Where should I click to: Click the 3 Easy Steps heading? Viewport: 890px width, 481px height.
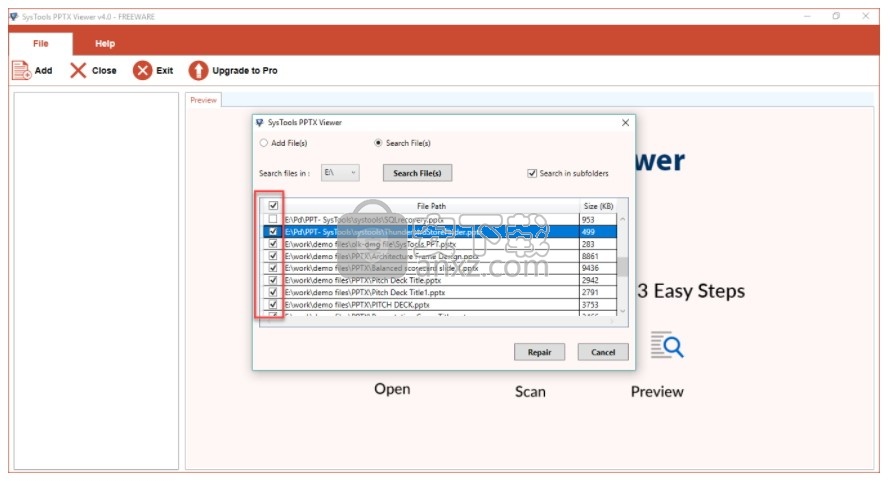691,291
